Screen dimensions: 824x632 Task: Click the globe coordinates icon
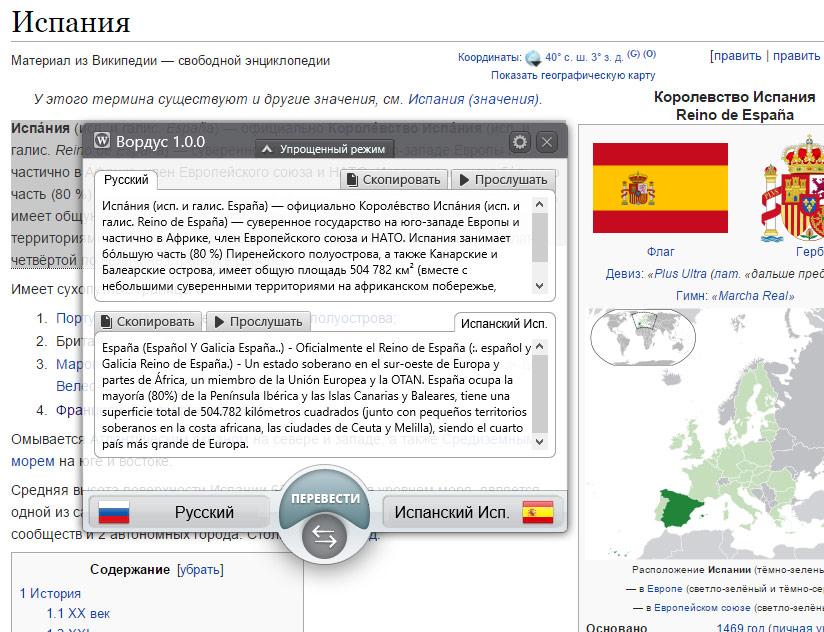coord(533,58)
